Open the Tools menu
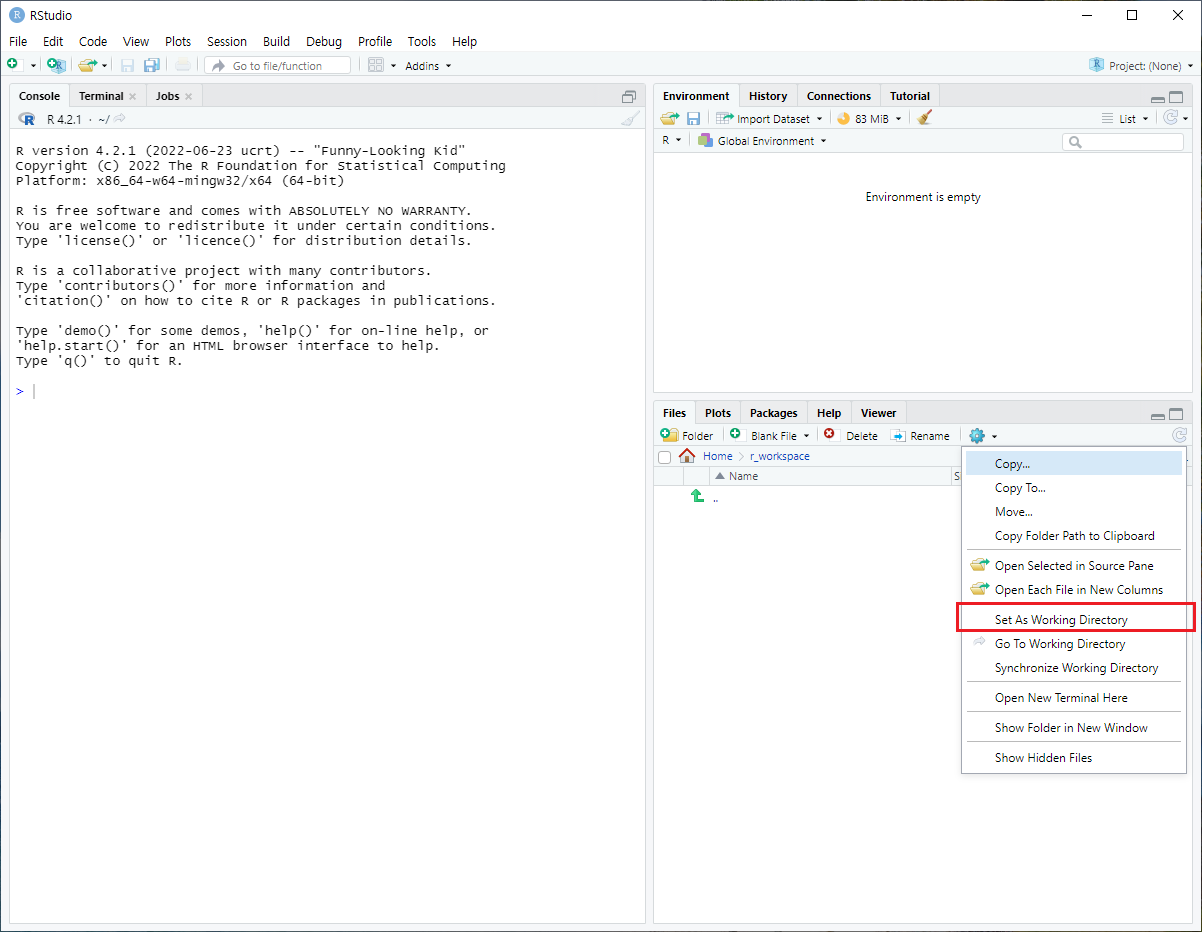This screenshot has width=1202, height=932. [422, 41]
